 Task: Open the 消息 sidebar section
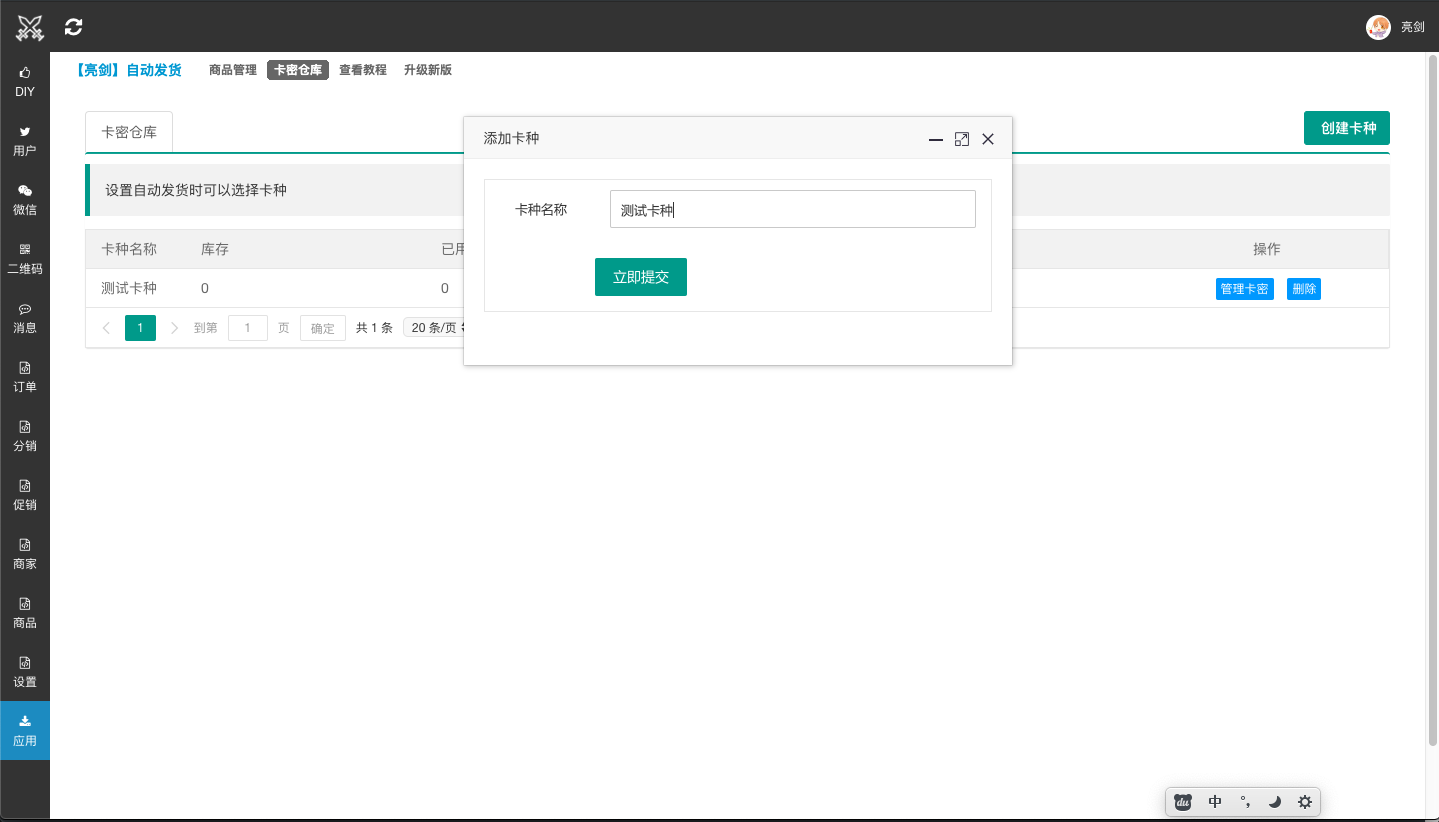pyautogui.click(x=25, y=318)
